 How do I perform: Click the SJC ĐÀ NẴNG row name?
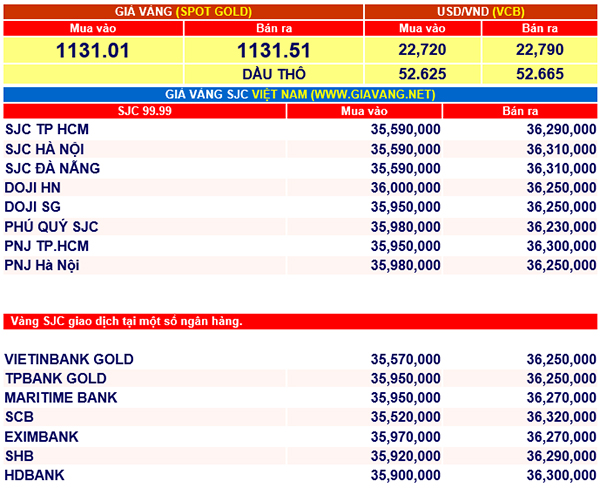click(52, 168)
